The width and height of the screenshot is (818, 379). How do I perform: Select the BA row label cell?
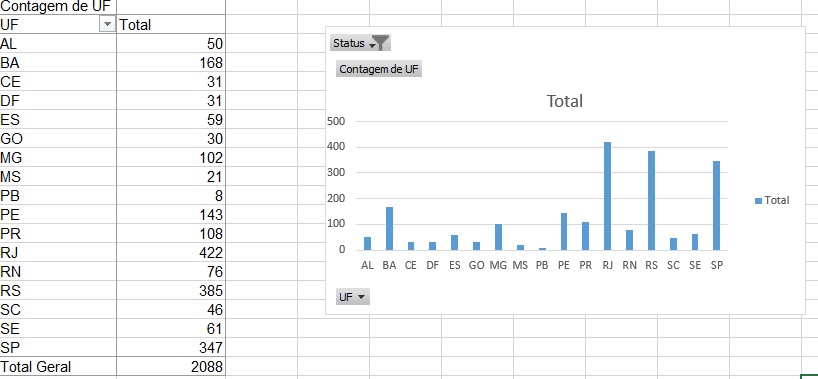[x=58, y=63]
